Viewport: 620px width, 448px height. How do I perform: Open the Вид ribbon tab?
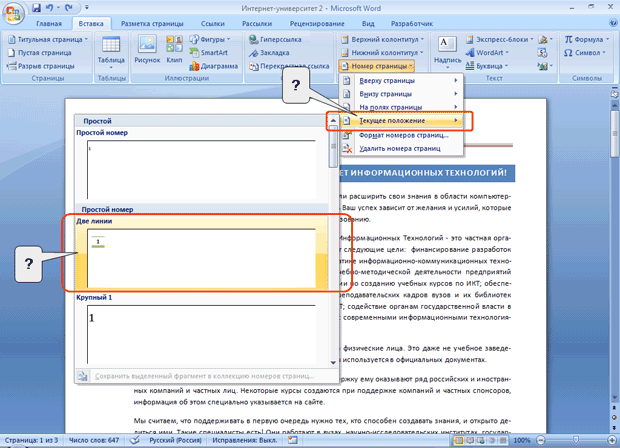click(368, 24)
